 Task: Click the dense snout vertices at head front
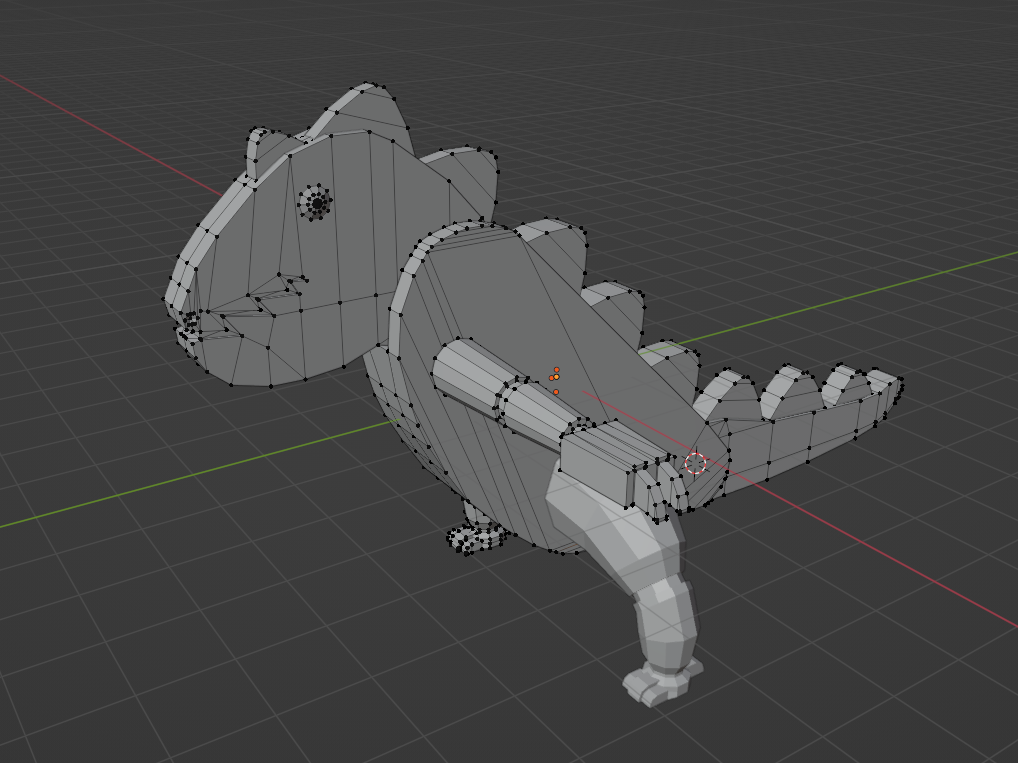[188, 325]
